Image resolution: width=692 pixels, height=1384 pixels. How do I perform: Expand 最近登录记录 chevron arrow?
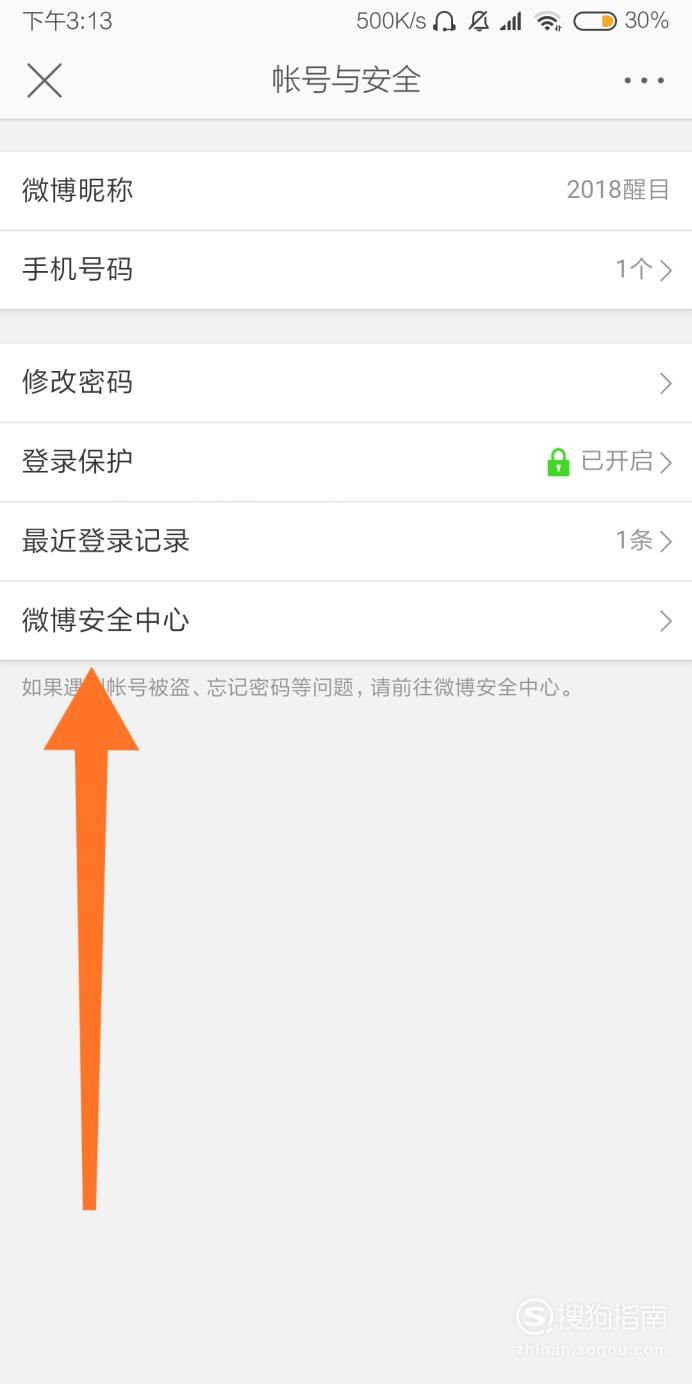(x=666, y=542)
